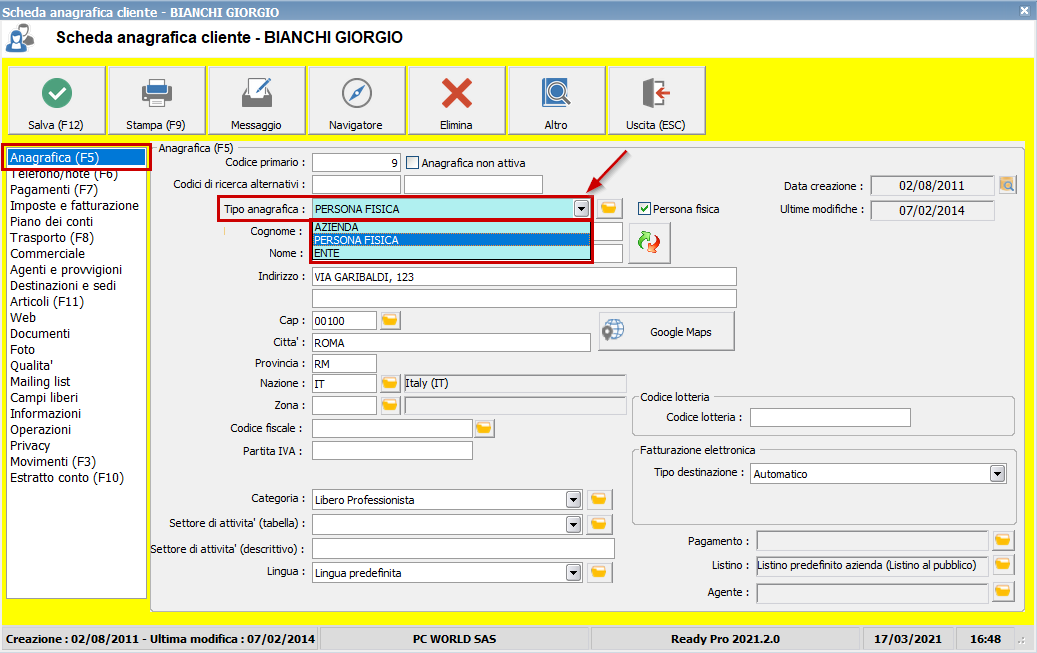Open the Pagamento lookup folder icon

pos(1003,541)
